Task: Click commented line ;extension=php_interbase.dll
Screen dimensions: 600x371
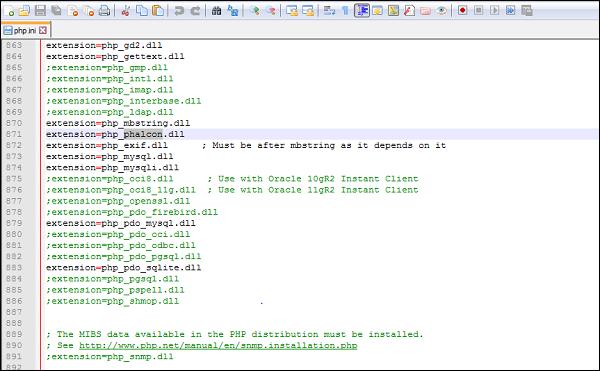Action: pos(124,101)
